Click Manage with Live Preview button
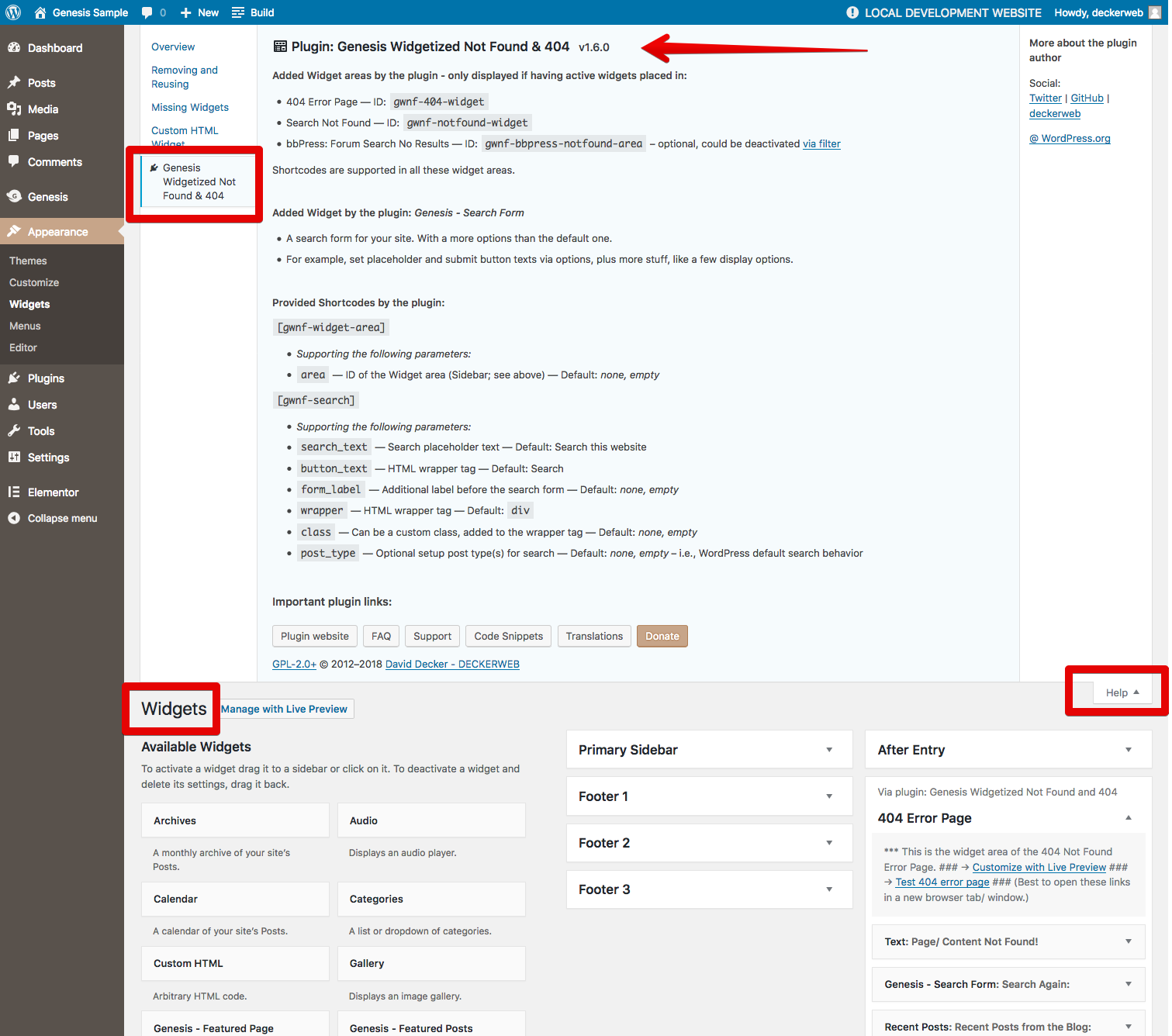The image size is (1172, 1036). point(284,709)
